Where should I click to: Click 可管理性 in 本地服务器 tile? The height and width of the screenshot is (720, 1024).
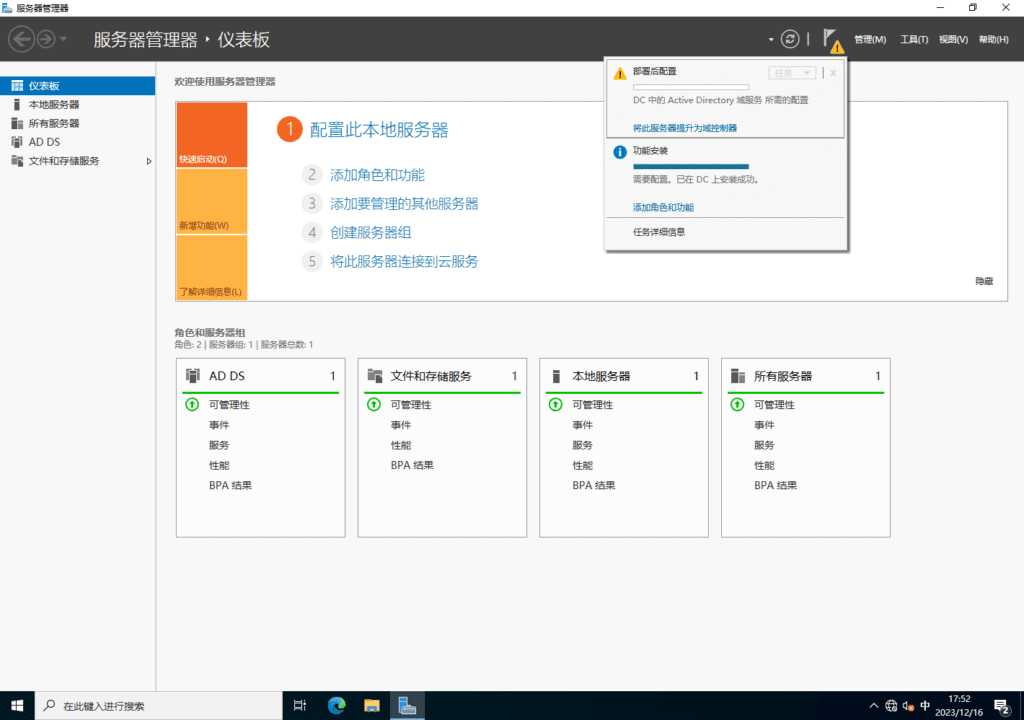593,404
